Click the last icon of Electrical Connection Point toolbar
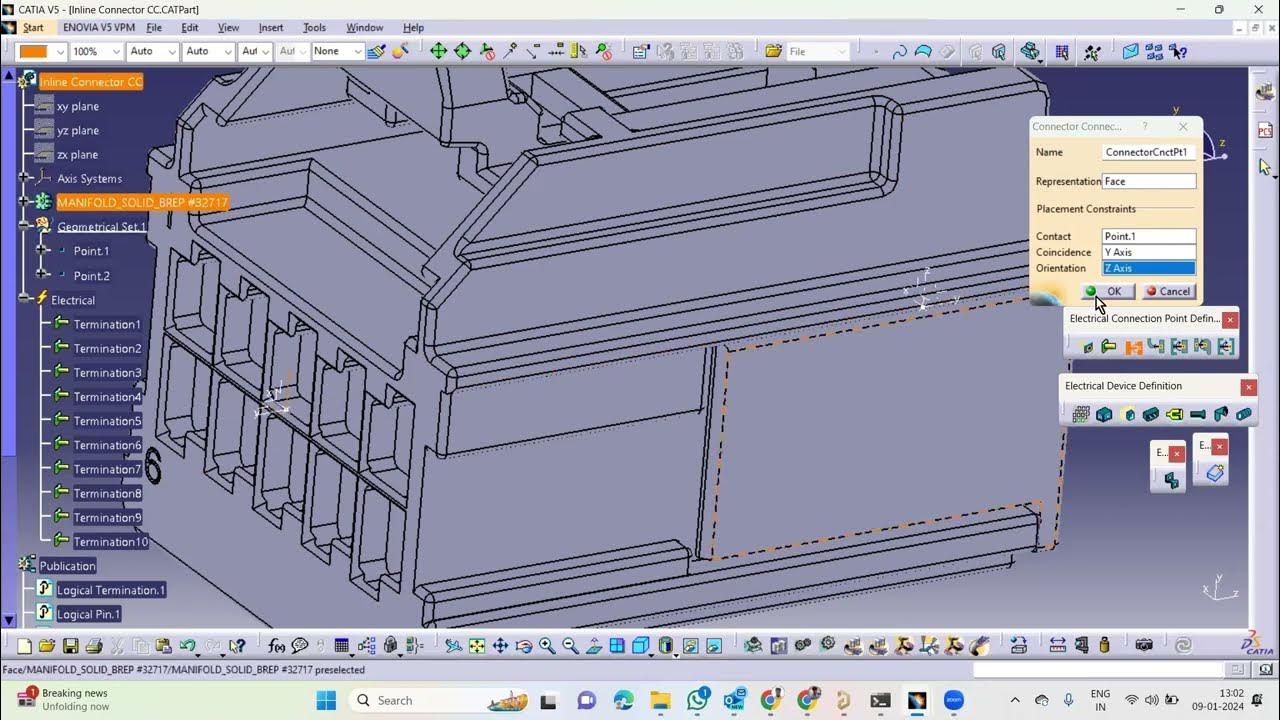The width and height of the screenshot is (1280, 720). coord(1226,347)
